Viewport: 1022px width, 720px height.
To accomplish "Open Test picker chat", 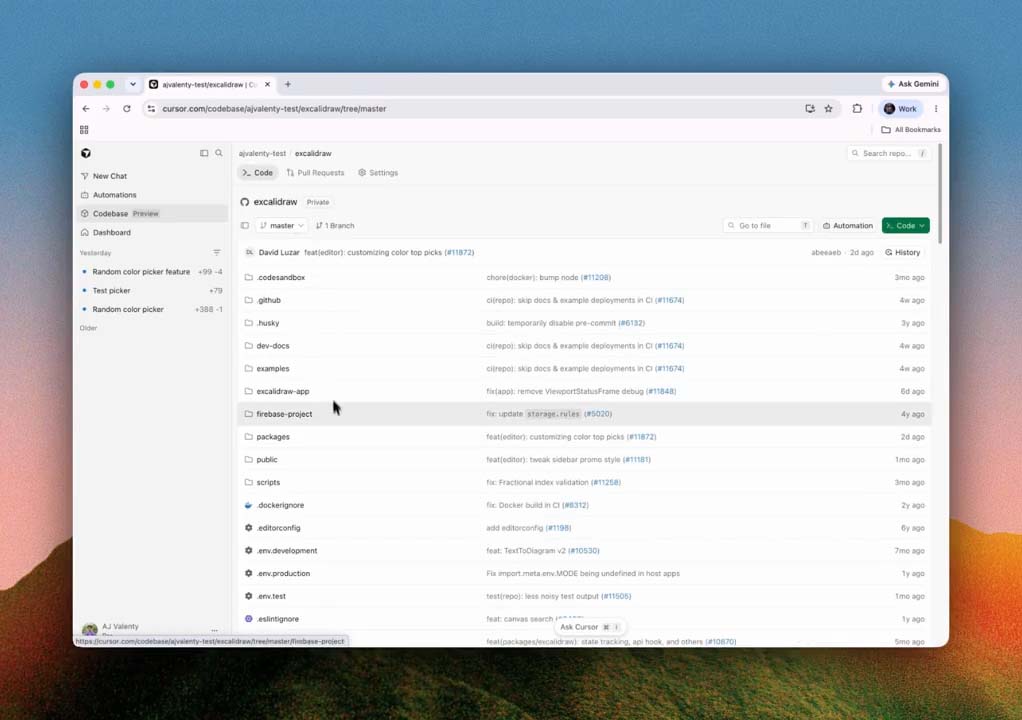I will tap(153, 291).
